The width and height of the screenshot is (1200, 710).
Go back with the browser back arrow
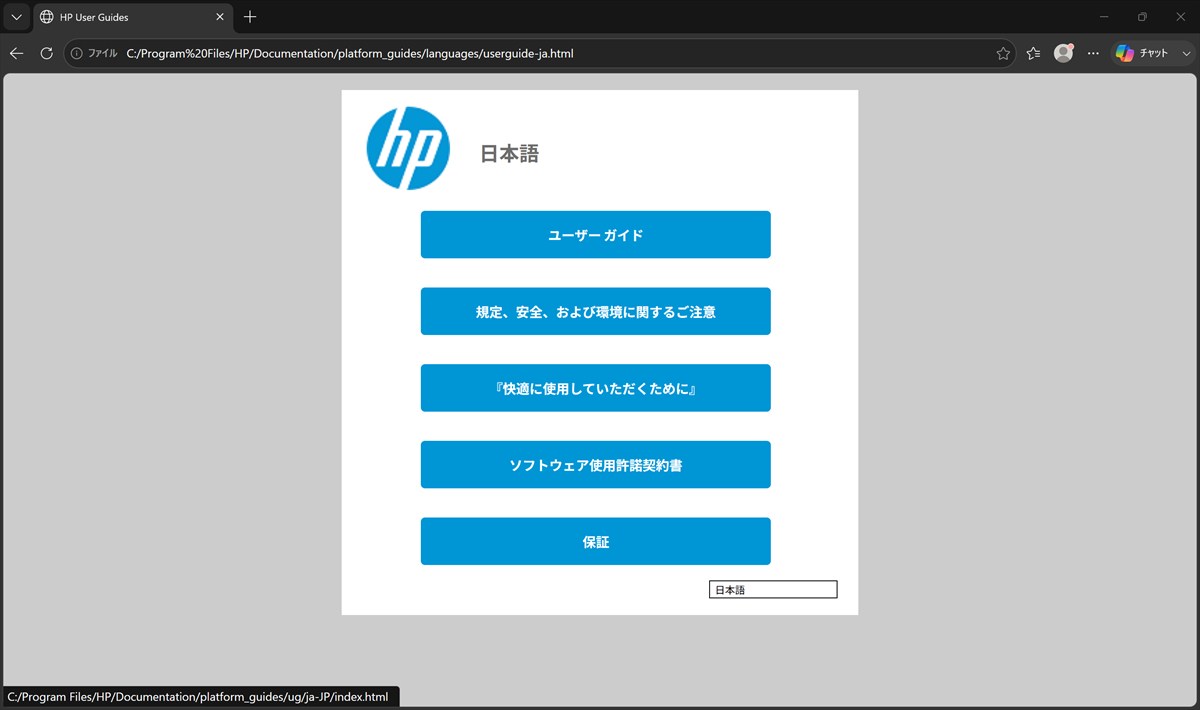tap(16, 53)
